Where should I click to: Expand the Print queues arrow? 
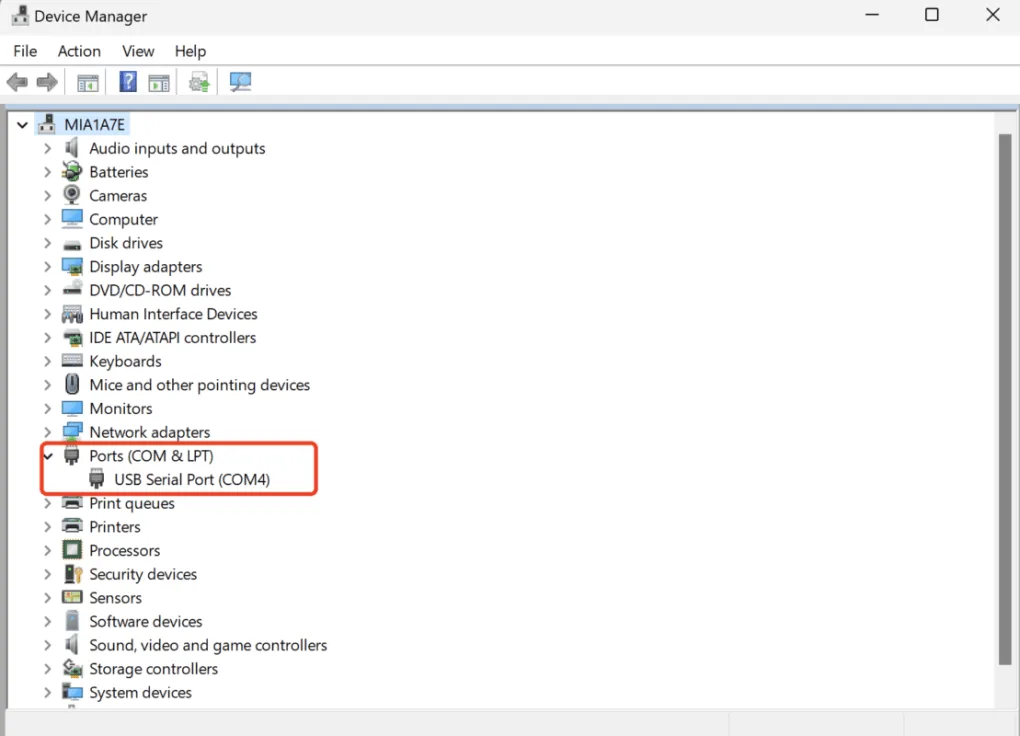click(47, 503)
